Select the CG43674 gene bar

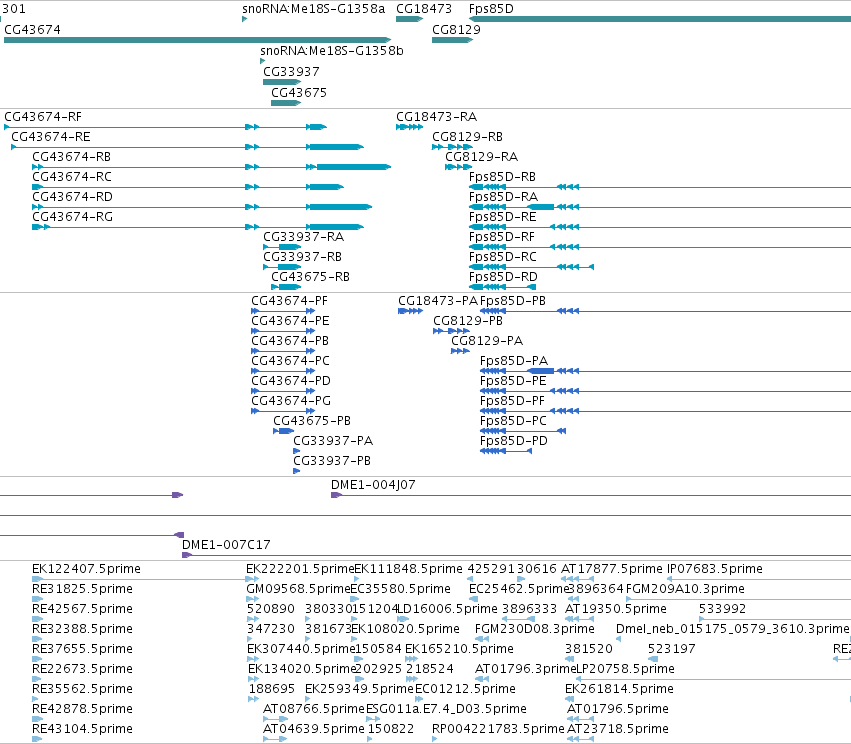tap(198, 40)
